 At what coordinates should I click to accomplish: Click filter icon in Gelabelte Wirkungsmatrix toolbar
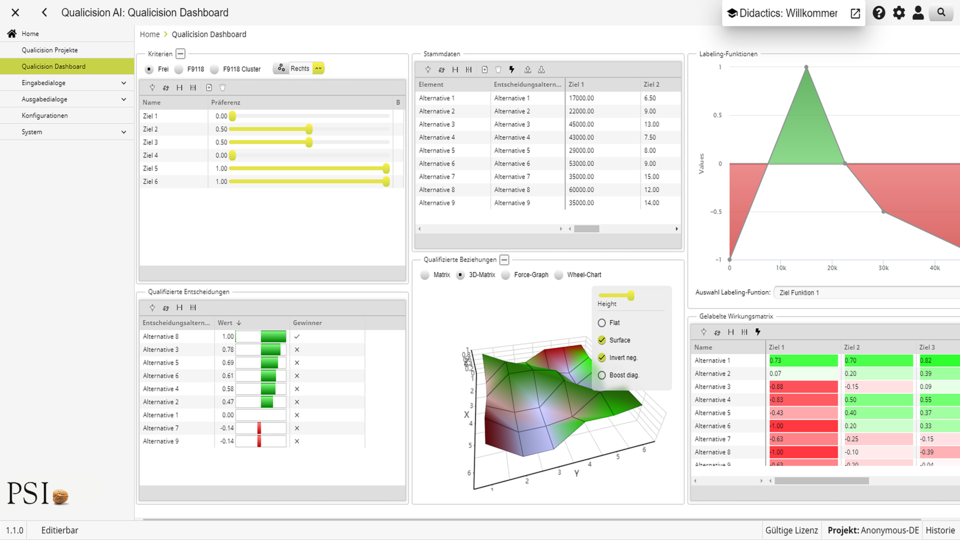click(x=703, y=332)
